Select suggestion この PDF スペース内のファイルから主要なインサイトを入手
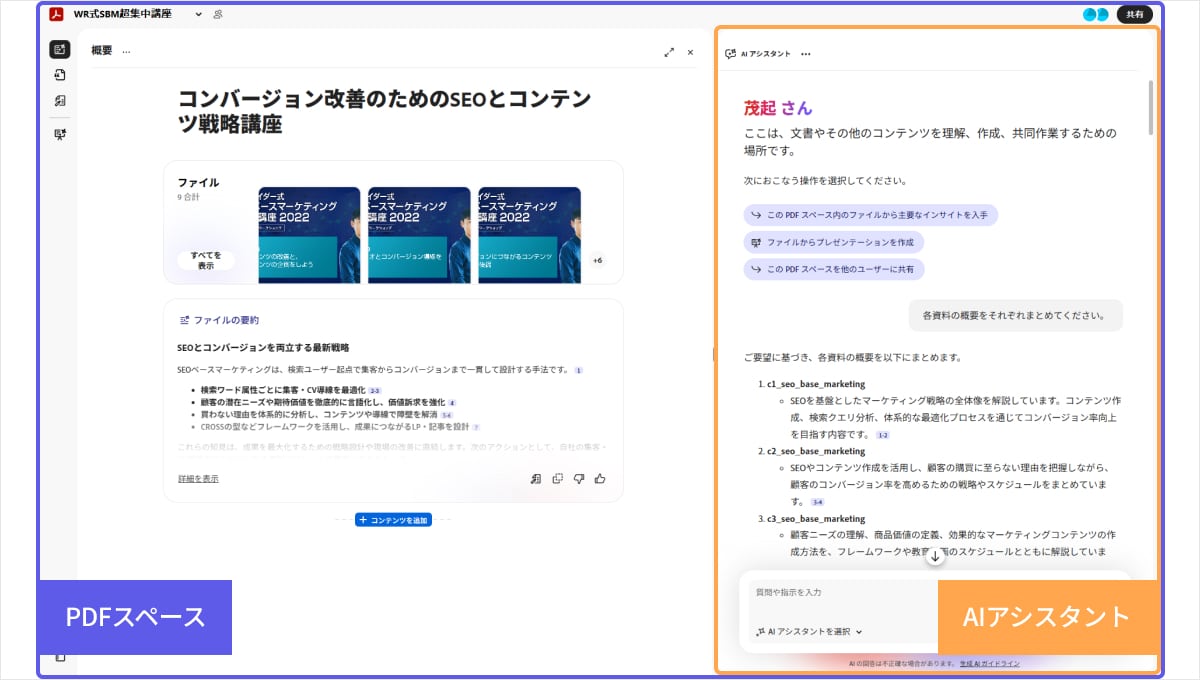 coord(870,215)
